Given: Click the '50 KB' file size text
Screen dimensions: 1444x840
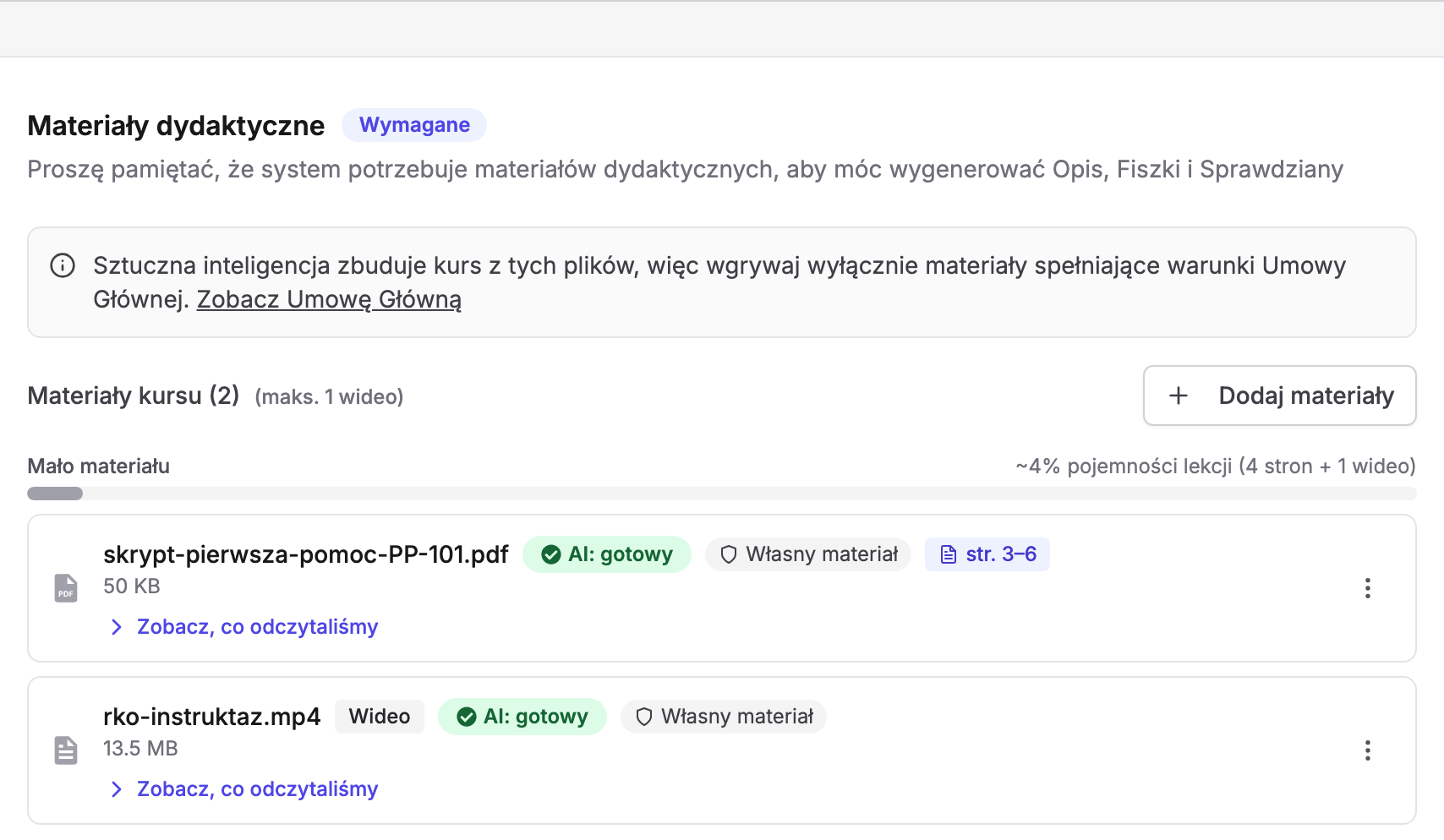Looking at the screenshot, I should pyautogui.click(x=132, y=586).
